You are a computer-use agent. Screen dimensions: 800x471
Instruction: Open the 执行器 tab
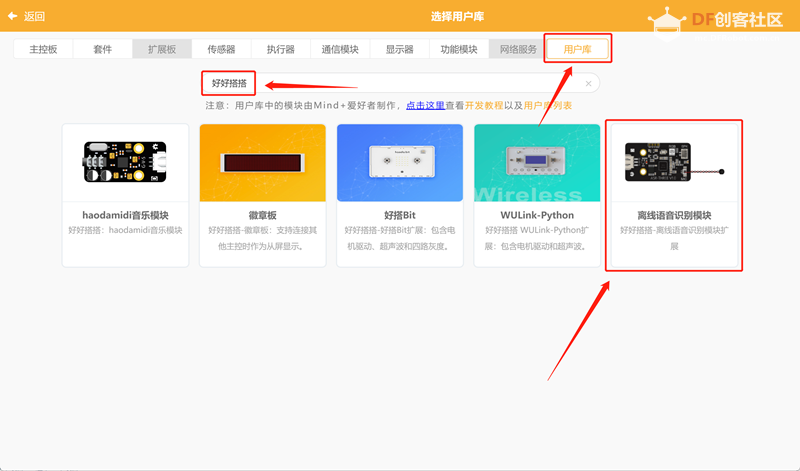point(281,49)
